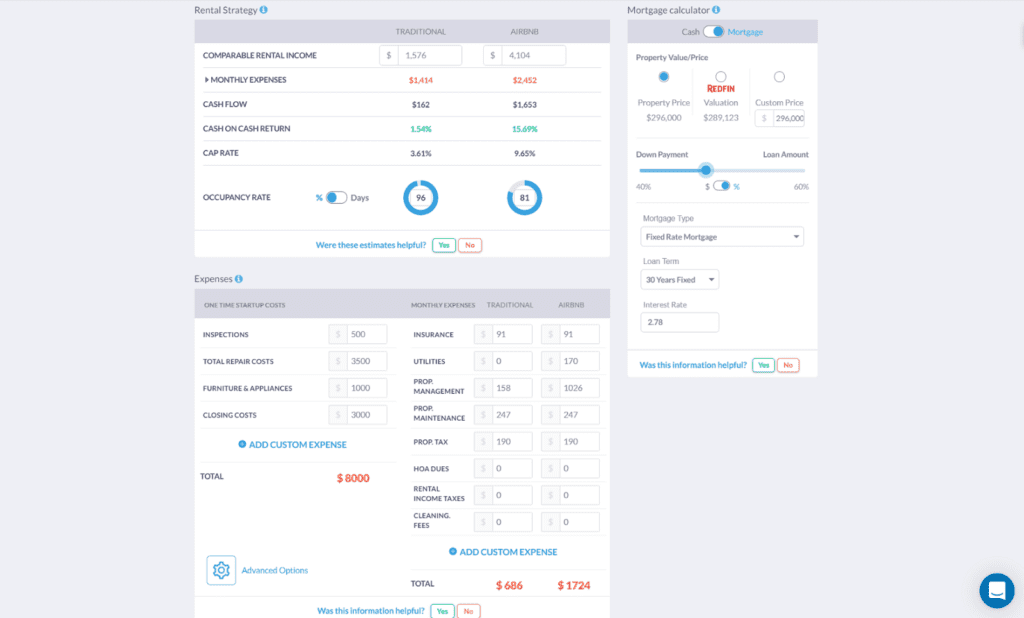Click Yes on 'Were these estimates helpful?'
The image size is (1024, 618).
point(442,244)
